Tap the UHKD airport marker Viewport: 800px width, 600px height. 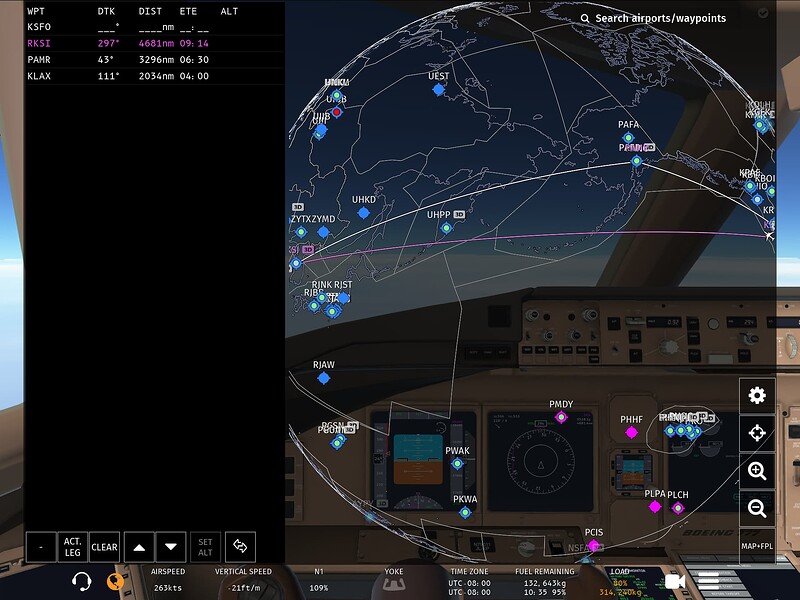click(x=363, y=213)
